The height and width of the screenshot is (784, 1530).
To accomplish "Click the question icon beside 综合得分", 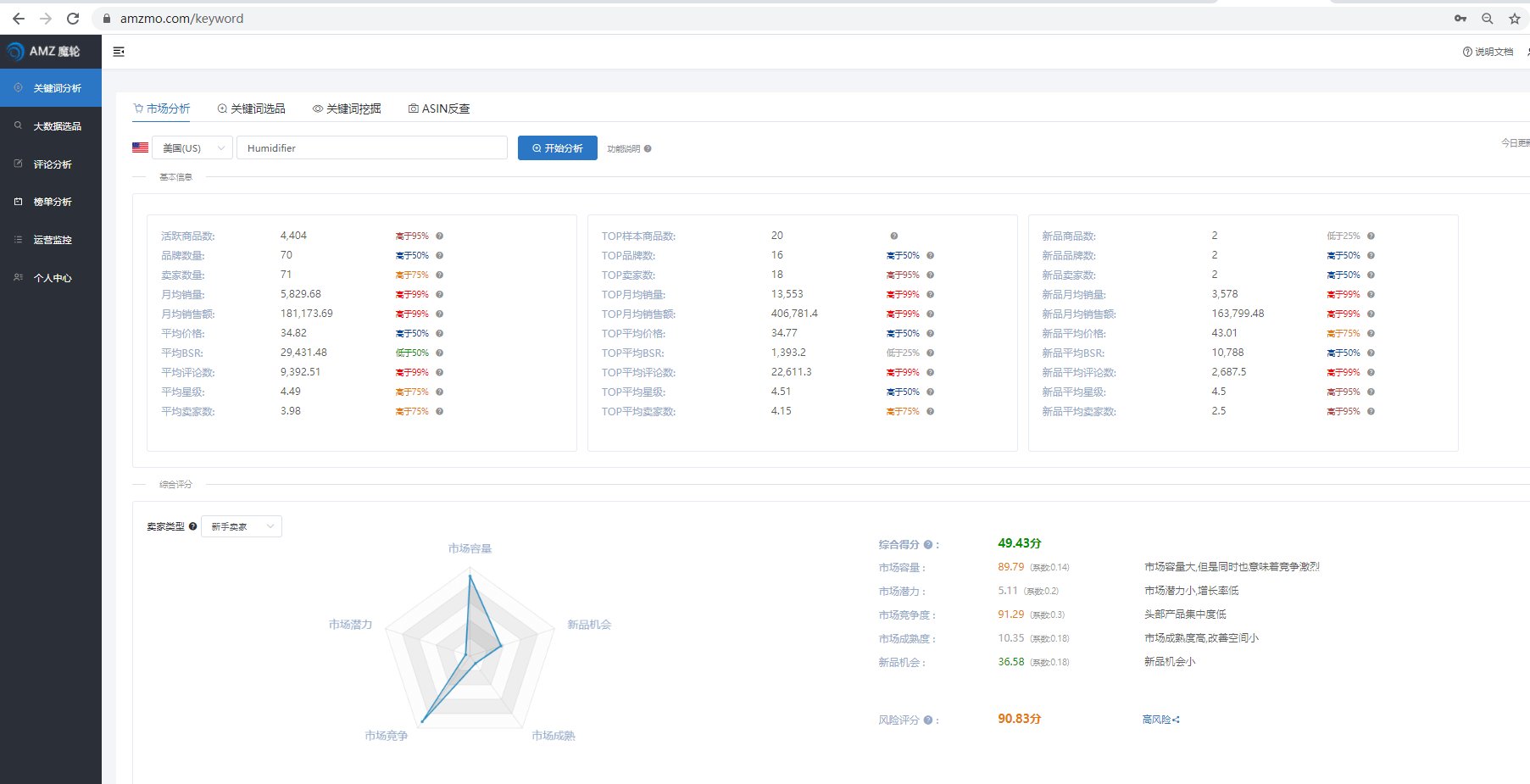I will (x=928, y=545).
